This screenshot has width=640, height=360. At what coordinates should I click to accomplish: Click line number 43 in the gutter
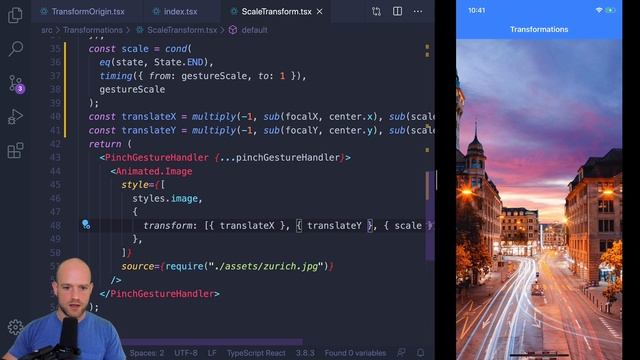55,158
